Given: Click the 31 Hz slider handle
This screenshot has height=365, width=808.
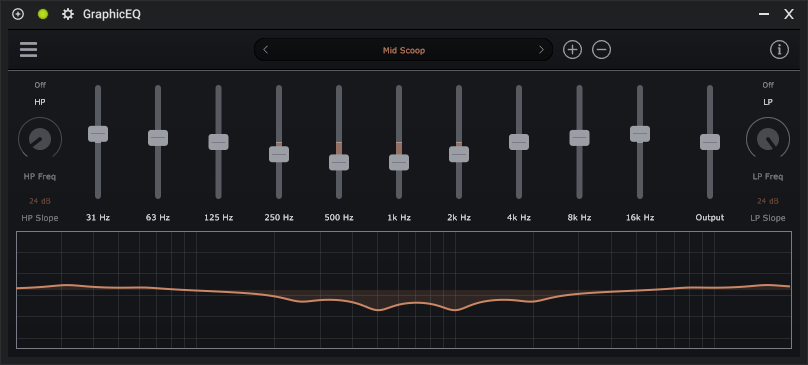Looking at the screenshot, I should (x=98, y=134).
